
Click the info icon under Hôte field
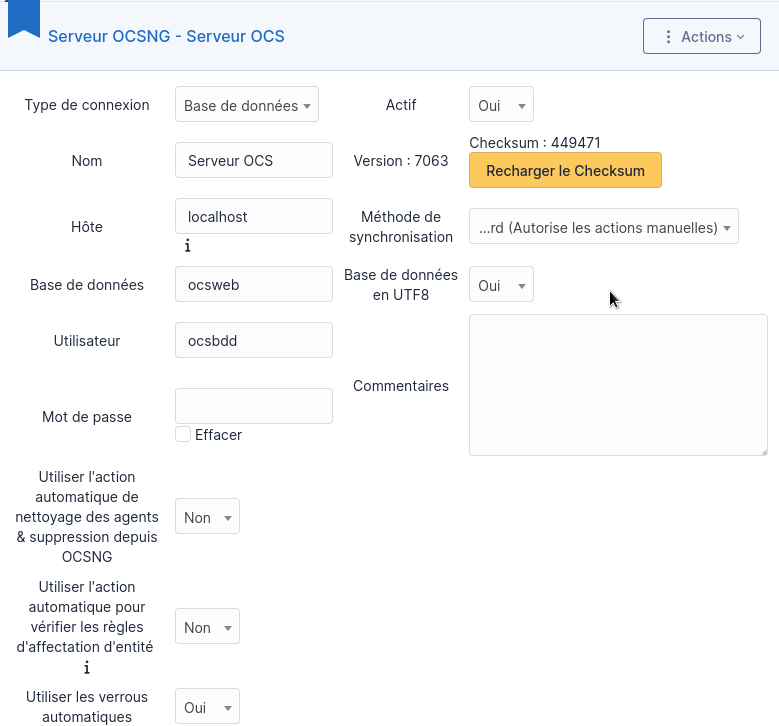(x=187, y=245)
